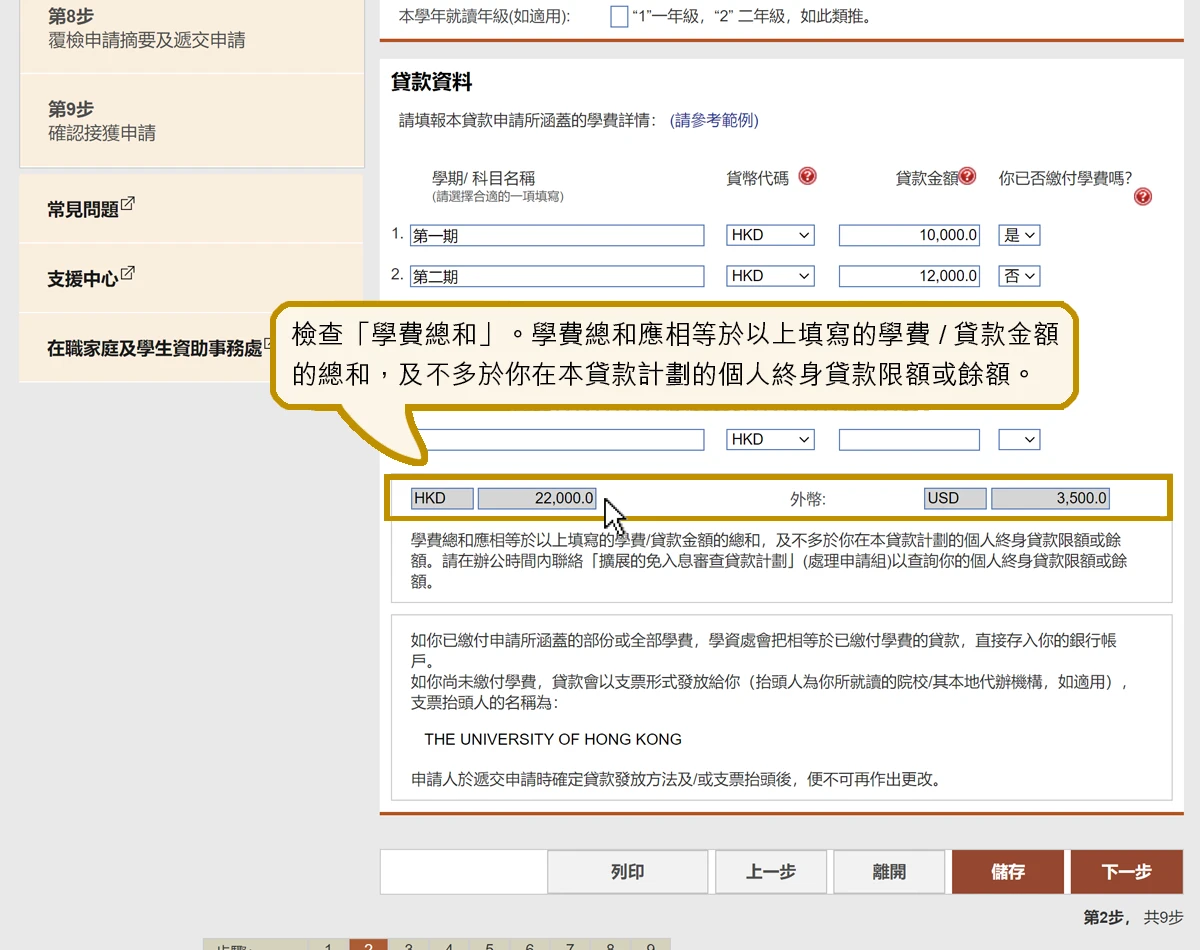The height and width of the screenshot is (950, 1200).
Task: Click external-link icon next to 常見問題
Action: point(128,205)
